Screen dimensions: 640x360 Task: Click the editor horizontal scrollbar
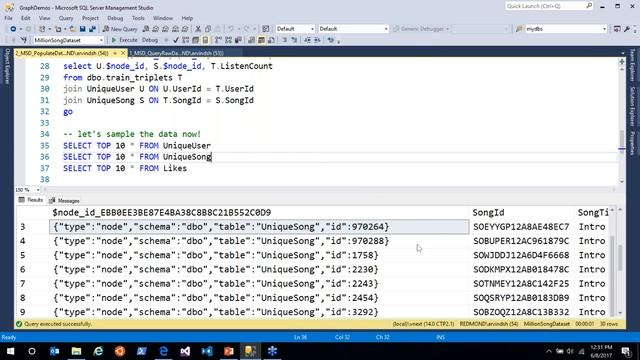point(329,190)
